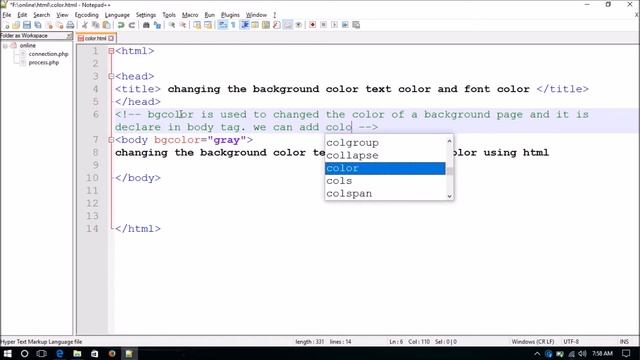Viewport: 640px width, 360px height.
Task: Open the Encoding menu
Action: coord(87,15)
